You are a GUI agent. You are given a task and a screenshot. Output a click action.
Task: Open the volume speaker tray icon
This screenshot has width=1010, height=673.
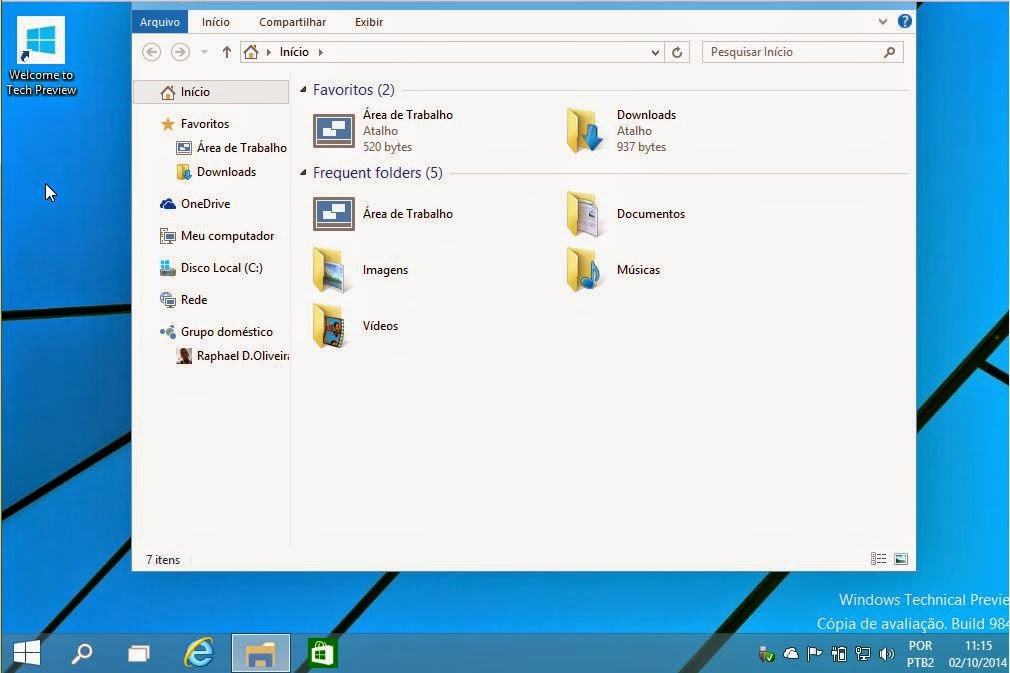pos(887,654)
